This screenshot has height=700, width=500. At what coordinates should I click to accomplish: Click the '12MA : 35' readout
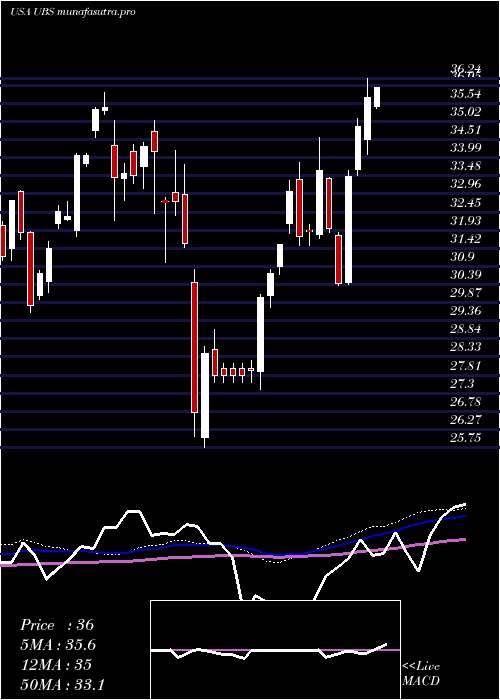tap(56, 665)
